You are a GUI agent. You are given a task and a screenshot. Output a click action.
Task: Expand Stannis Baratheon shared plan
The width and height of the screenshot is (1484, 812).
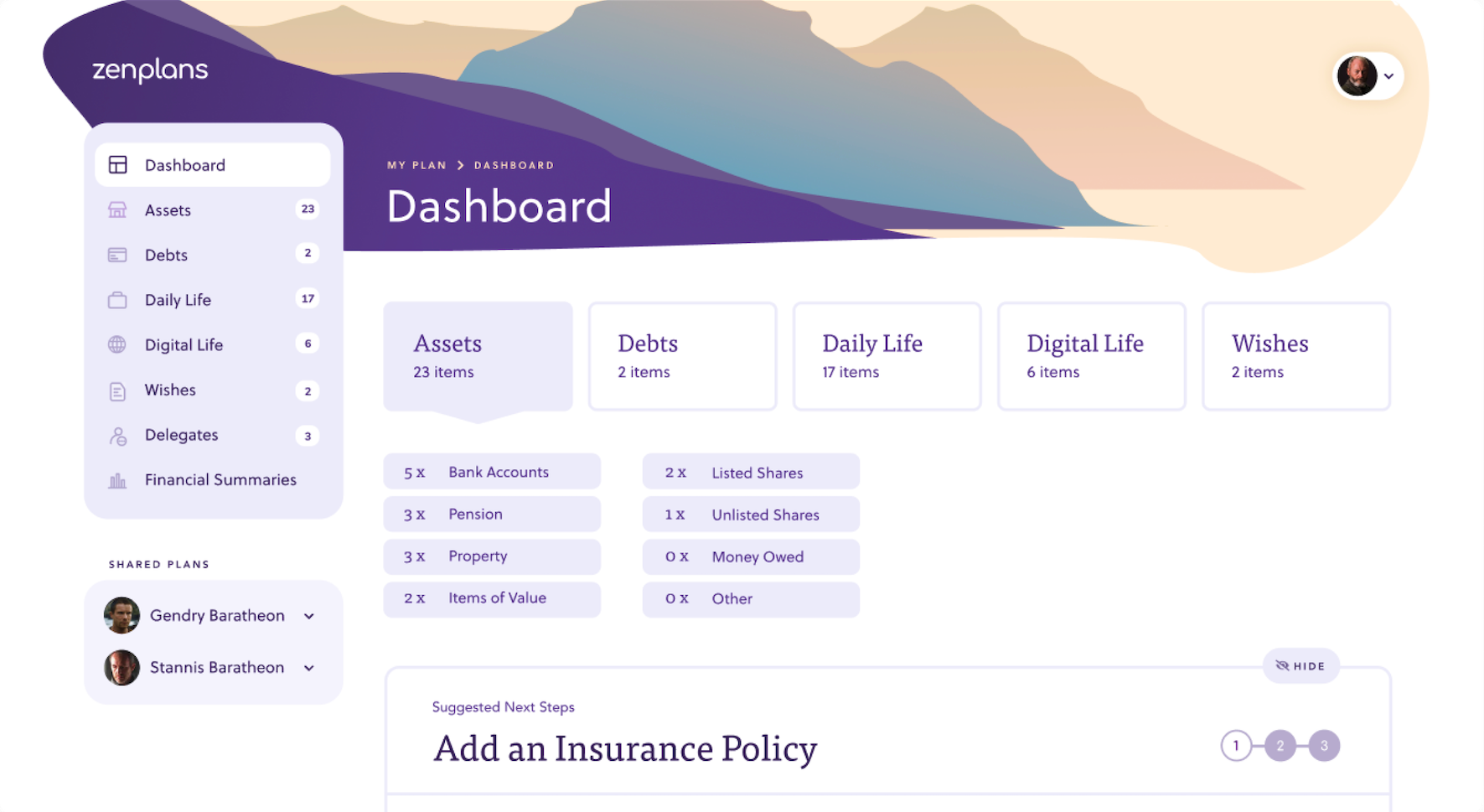point(309,669)
